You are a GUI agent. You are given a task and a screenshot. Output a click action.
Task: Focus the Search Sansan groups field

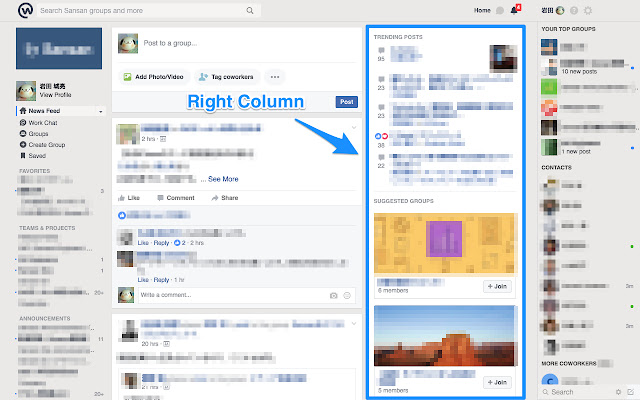(x=149, y=11)
